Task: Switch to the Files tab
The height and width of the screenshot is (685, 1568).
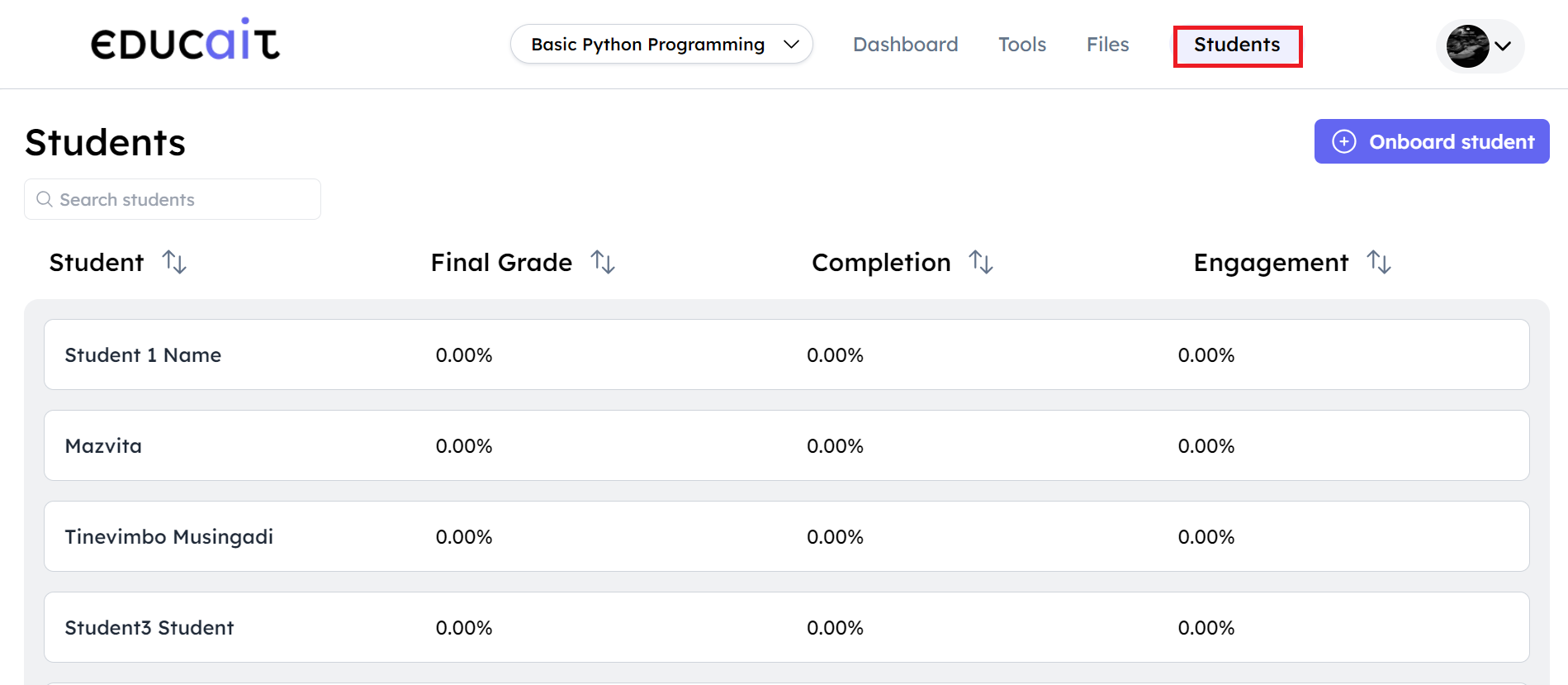Action: [1107, 45]
